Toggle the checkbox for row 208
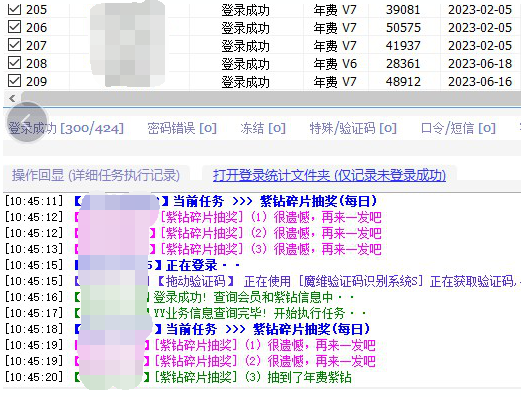The height and width of the screenshot is (397, 521). [x=14, y=63]
